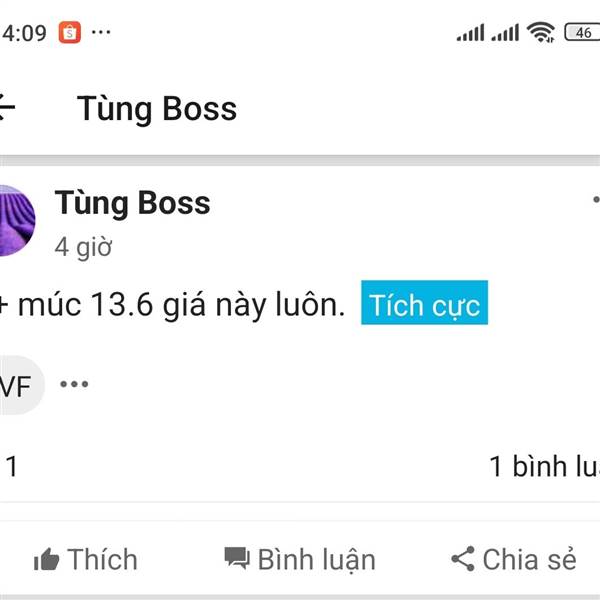600x600 pixels.
Task: Tap the Chia sẻ share icon
Action: coord(463,559)
